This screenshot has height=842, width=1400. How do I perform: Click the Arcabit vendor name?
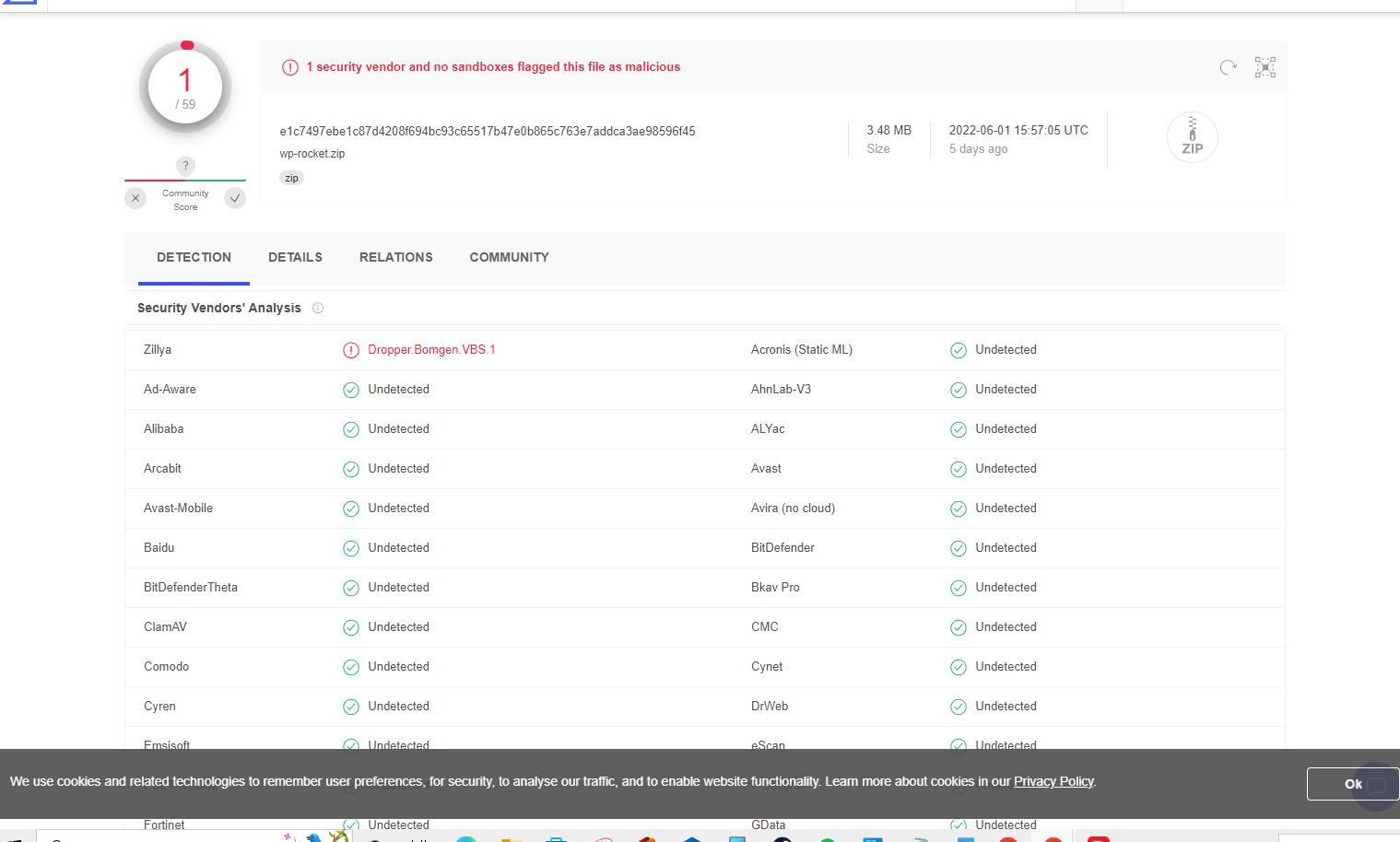pos(162,469)
